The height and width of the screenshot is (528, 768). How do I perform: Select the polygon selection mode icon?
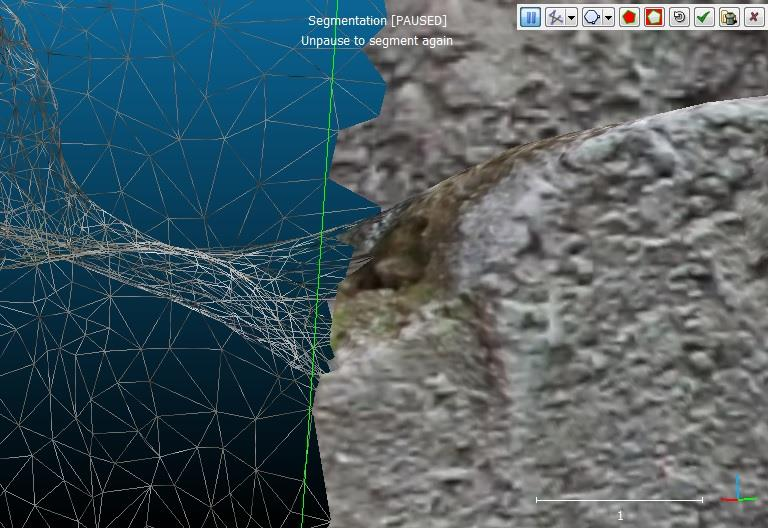tap(592, 18)
